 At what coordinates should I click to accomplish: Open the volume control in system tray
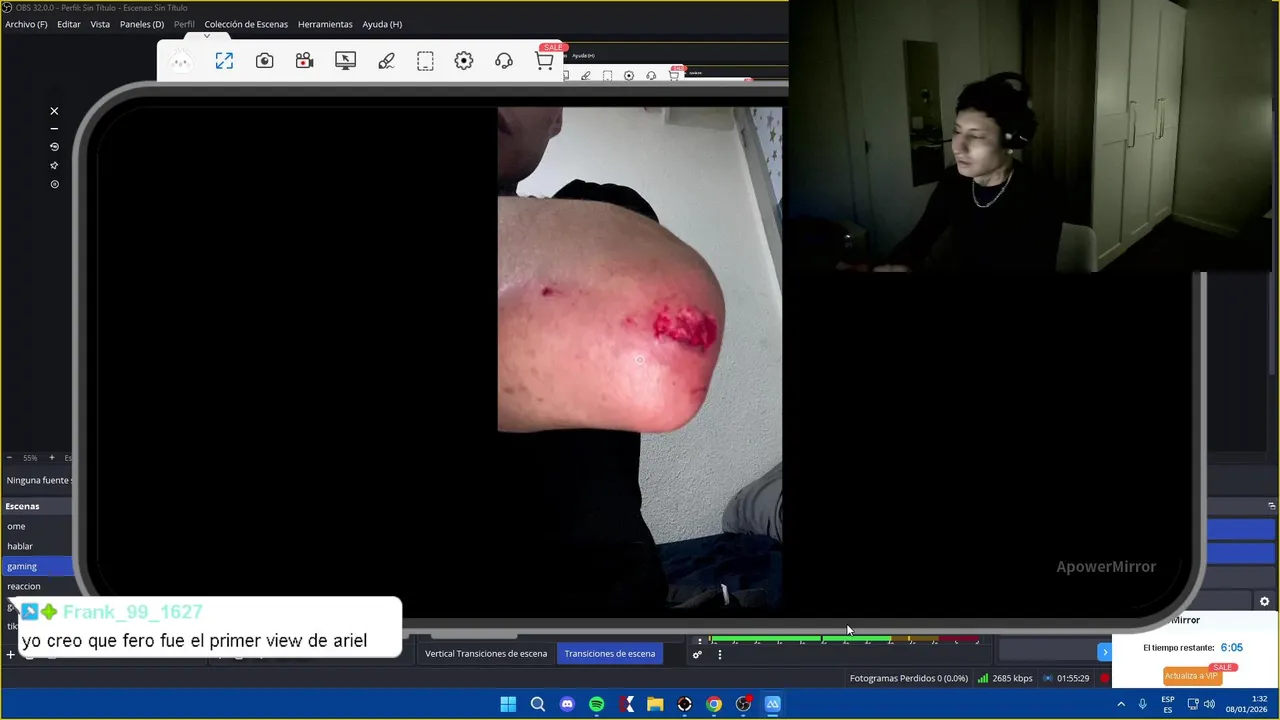point(1210,704)
